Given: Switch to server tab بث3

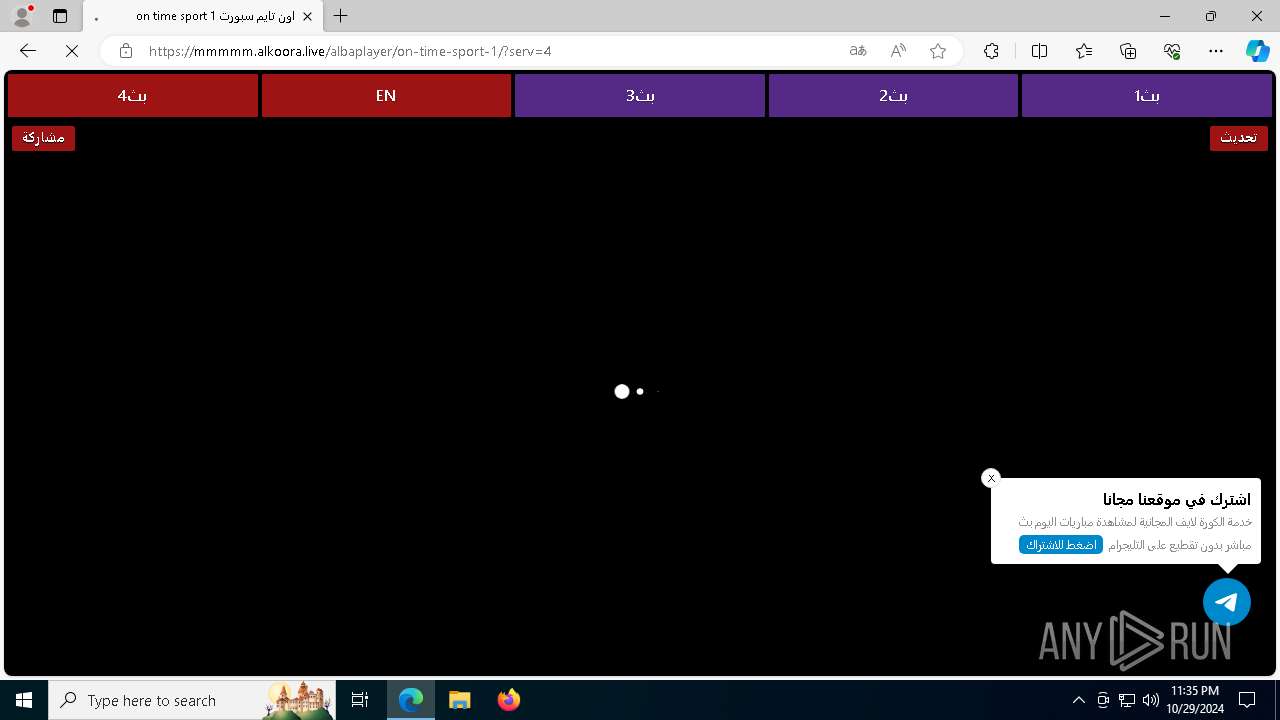Looking at the screenshot, I should (x=640, y=96).
